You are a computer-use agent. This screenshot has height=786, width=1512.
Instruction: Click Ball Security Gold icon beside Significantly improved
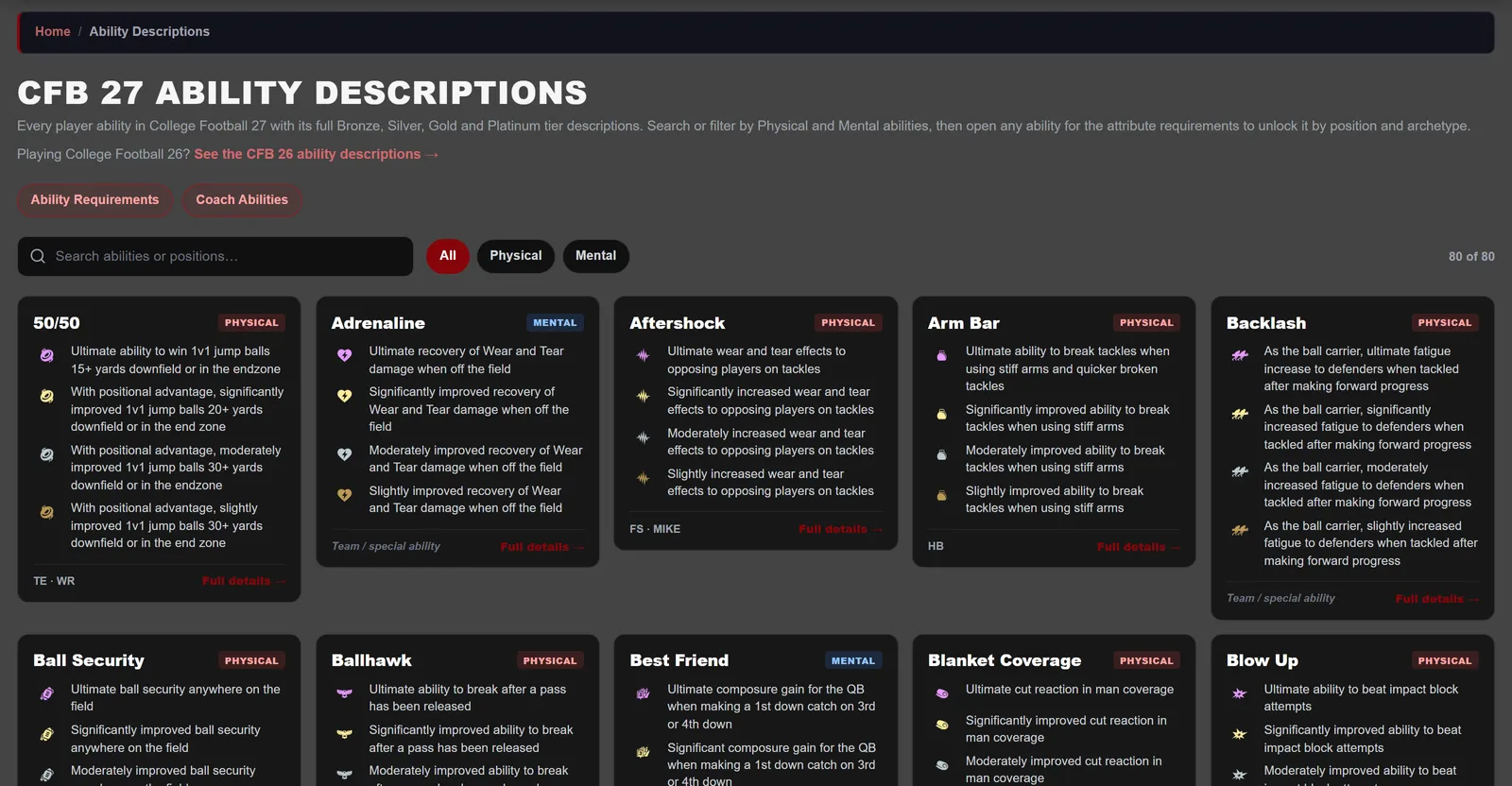click(46, 734)
